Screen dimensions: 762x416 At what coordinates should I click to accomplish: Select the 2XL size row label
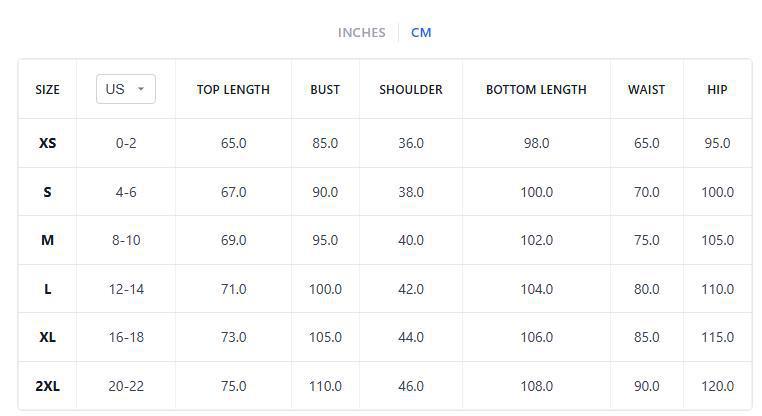(47, 386)
